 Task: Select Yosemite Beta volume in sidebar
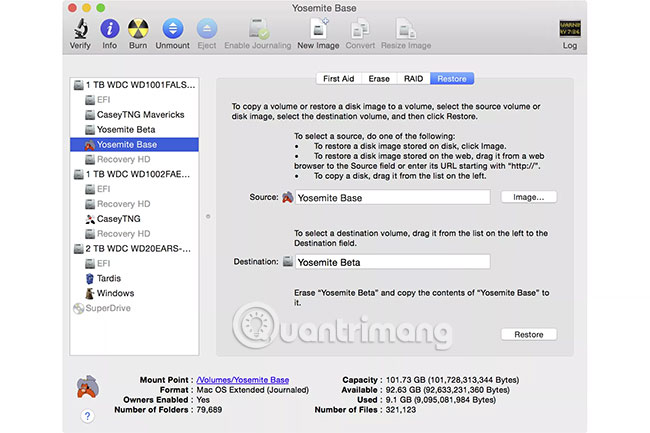pyautogui.click(x=134, y=130)
